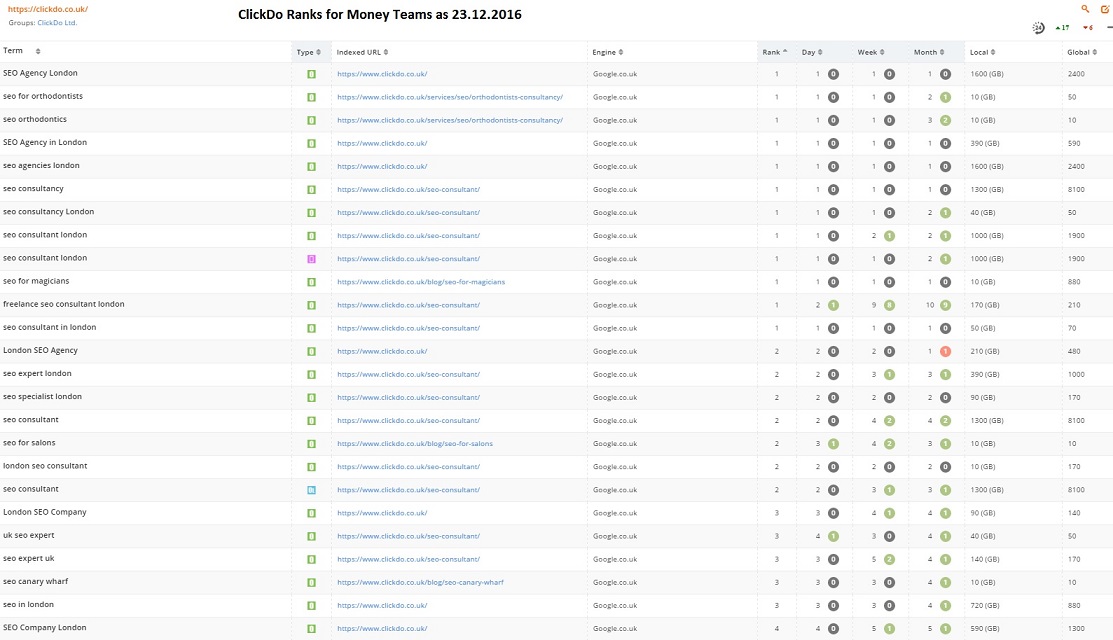Click type icon in London SEO Agency row

pos(311,351)
